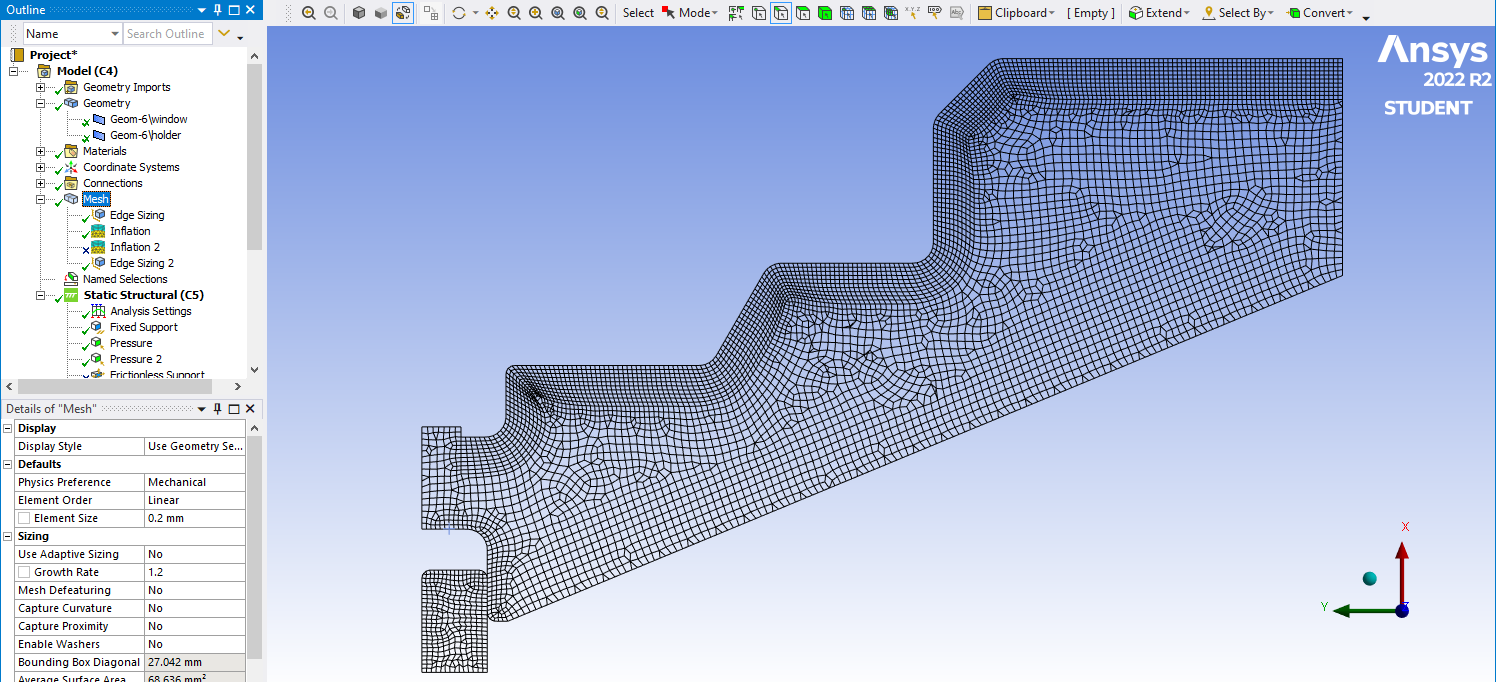
Task: Select the Fixed Support tree item
Action: click(143, 327)
